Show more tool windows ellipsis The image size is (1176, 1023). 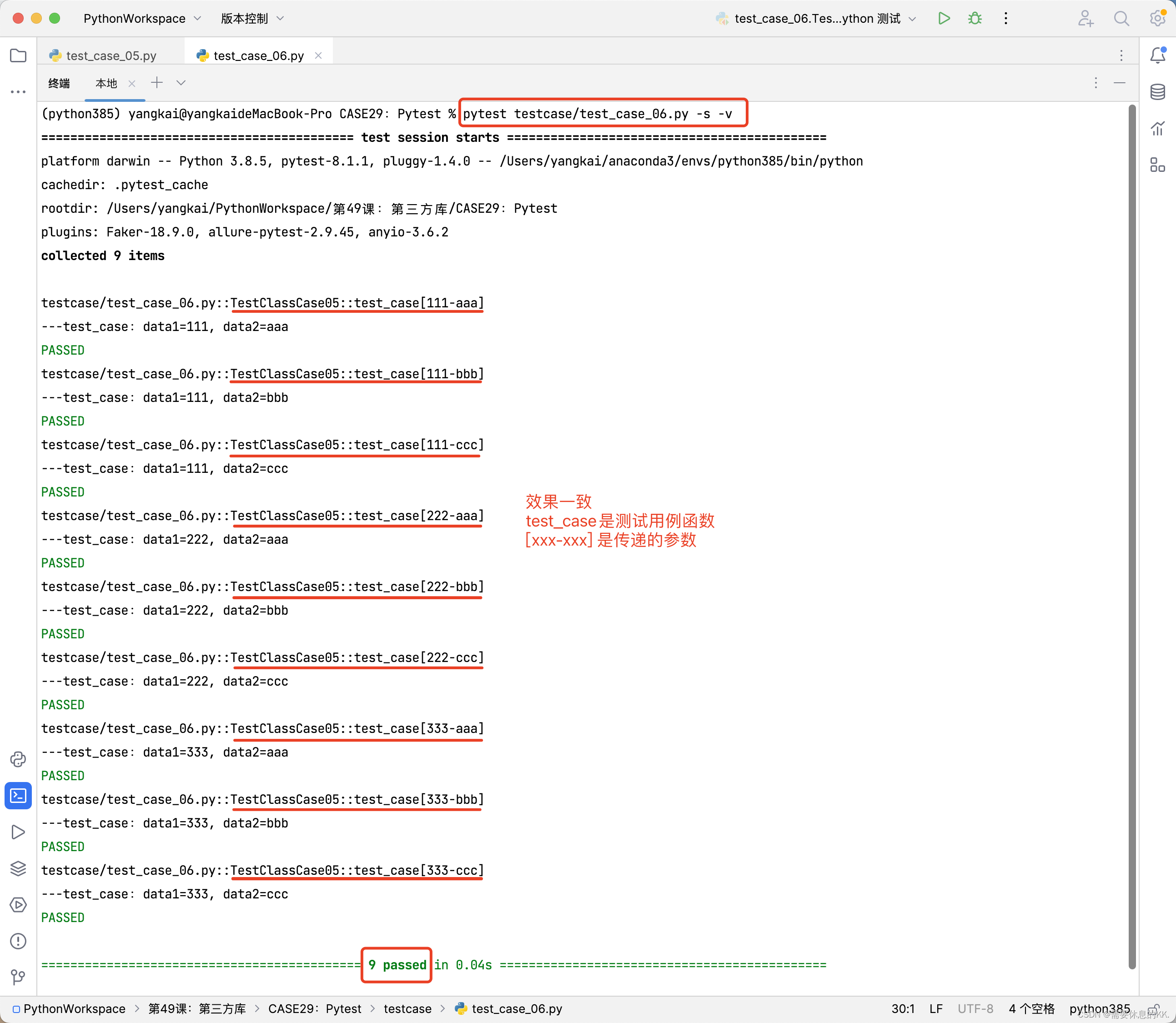[18, 91]
